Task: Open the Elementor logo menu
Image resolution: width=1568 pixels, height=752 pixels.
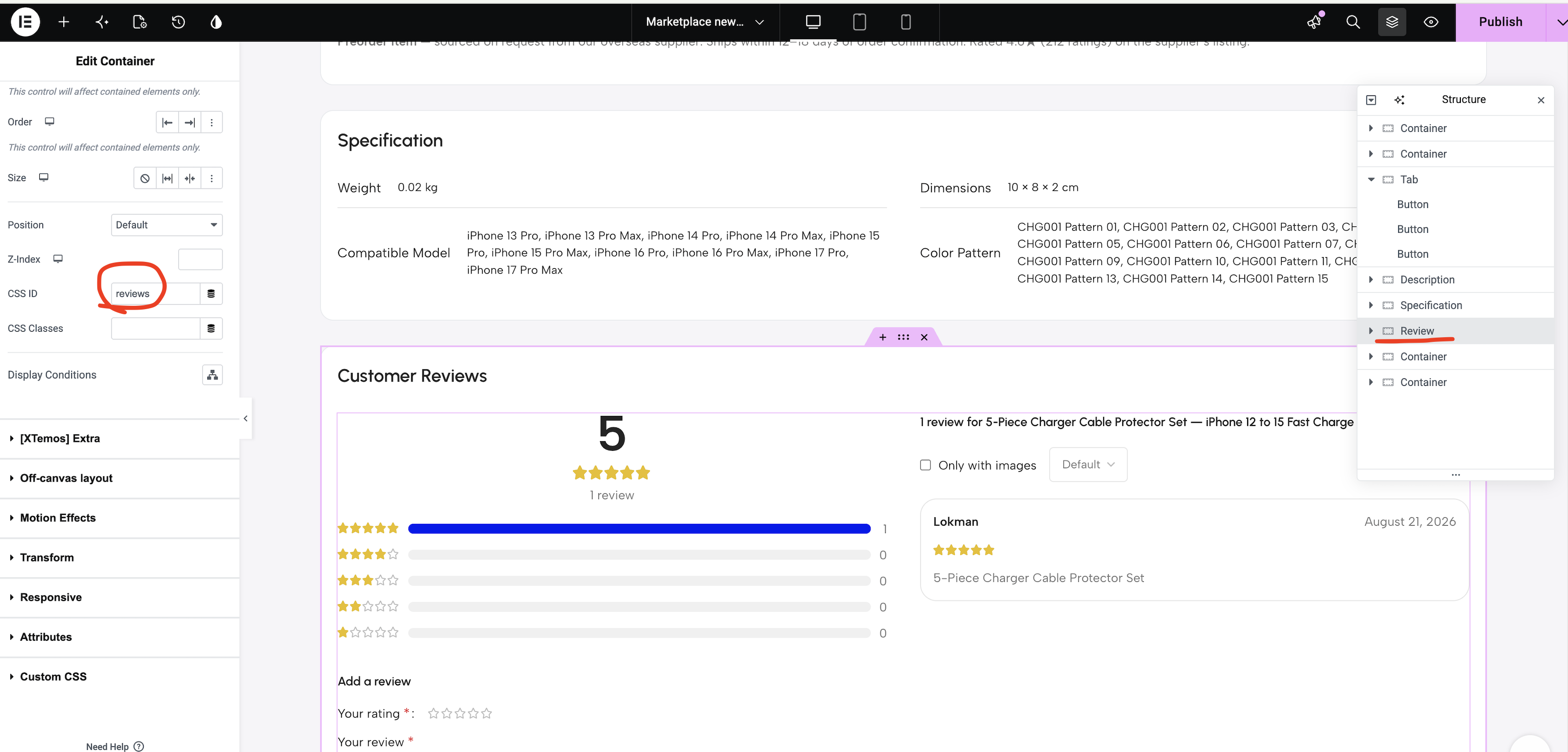Action: pyautogui.click(x=26, y=22)
